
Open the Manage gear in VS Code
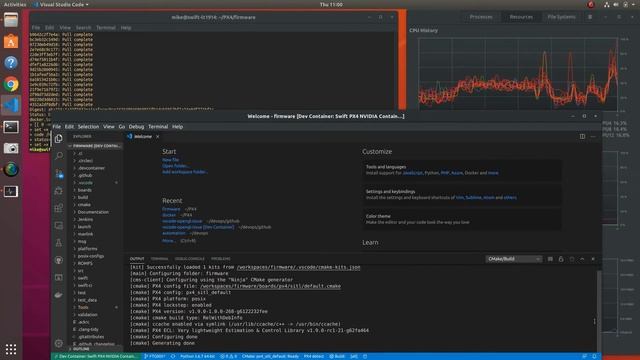coord(59,343)
